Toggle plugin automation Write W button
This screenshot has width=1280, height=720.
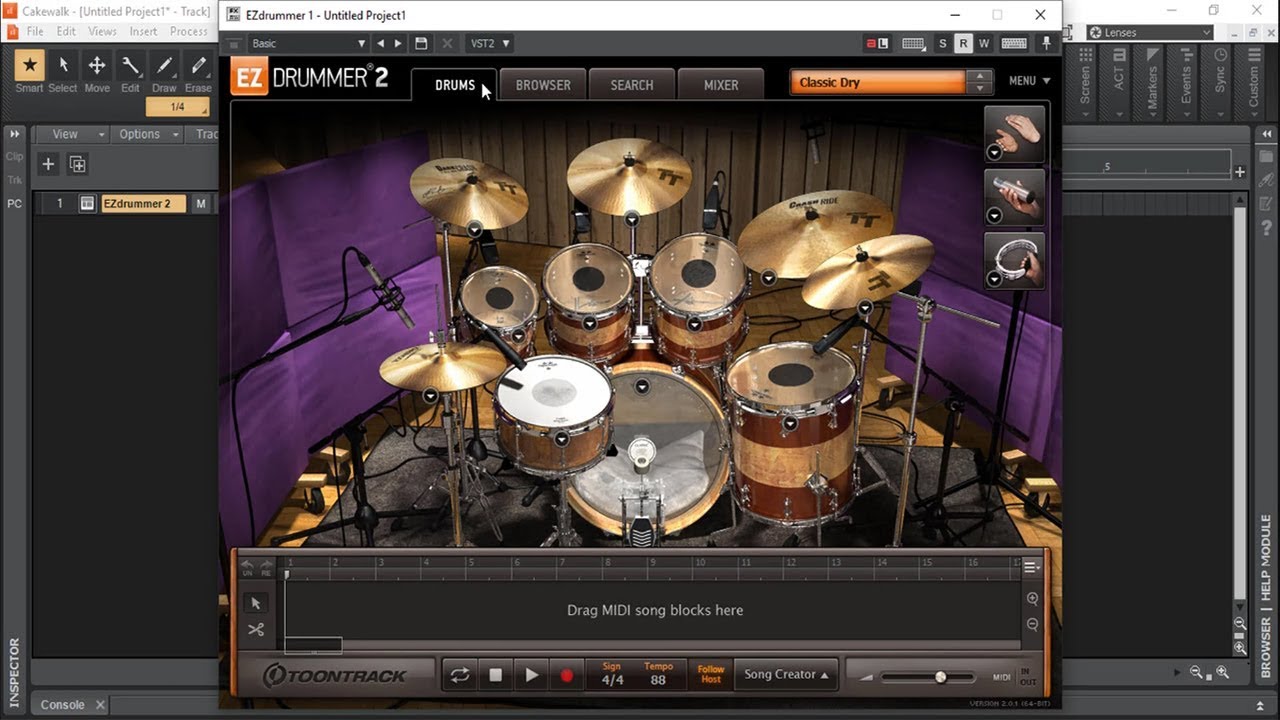984,44
